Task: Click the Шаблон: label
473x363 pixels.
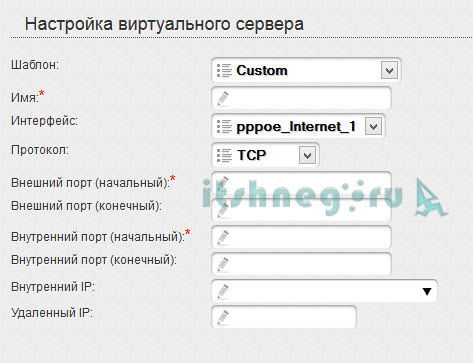Action: click(x=35, y=65)
